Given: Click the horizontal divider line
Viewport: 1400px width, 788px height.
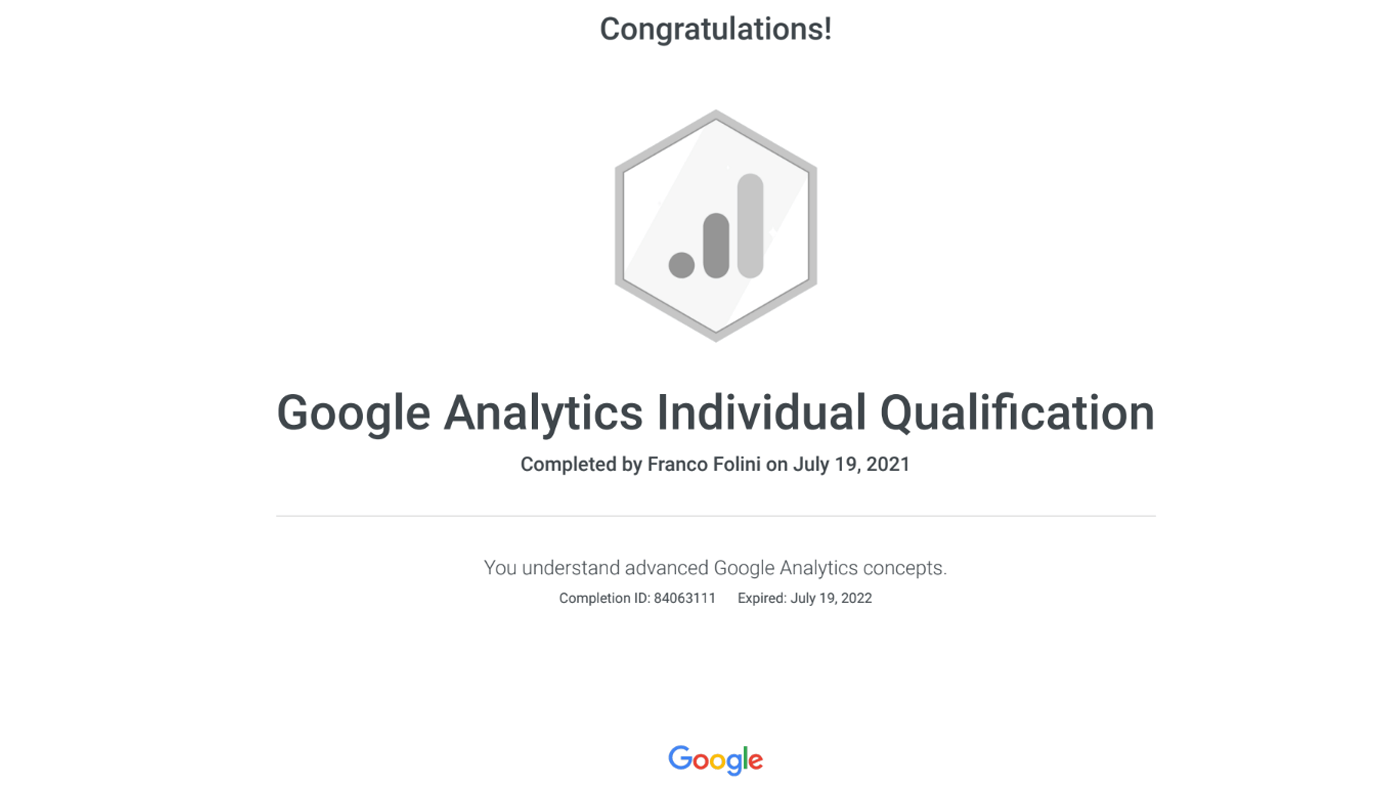Looking at the screenshot, I should 715,516.
